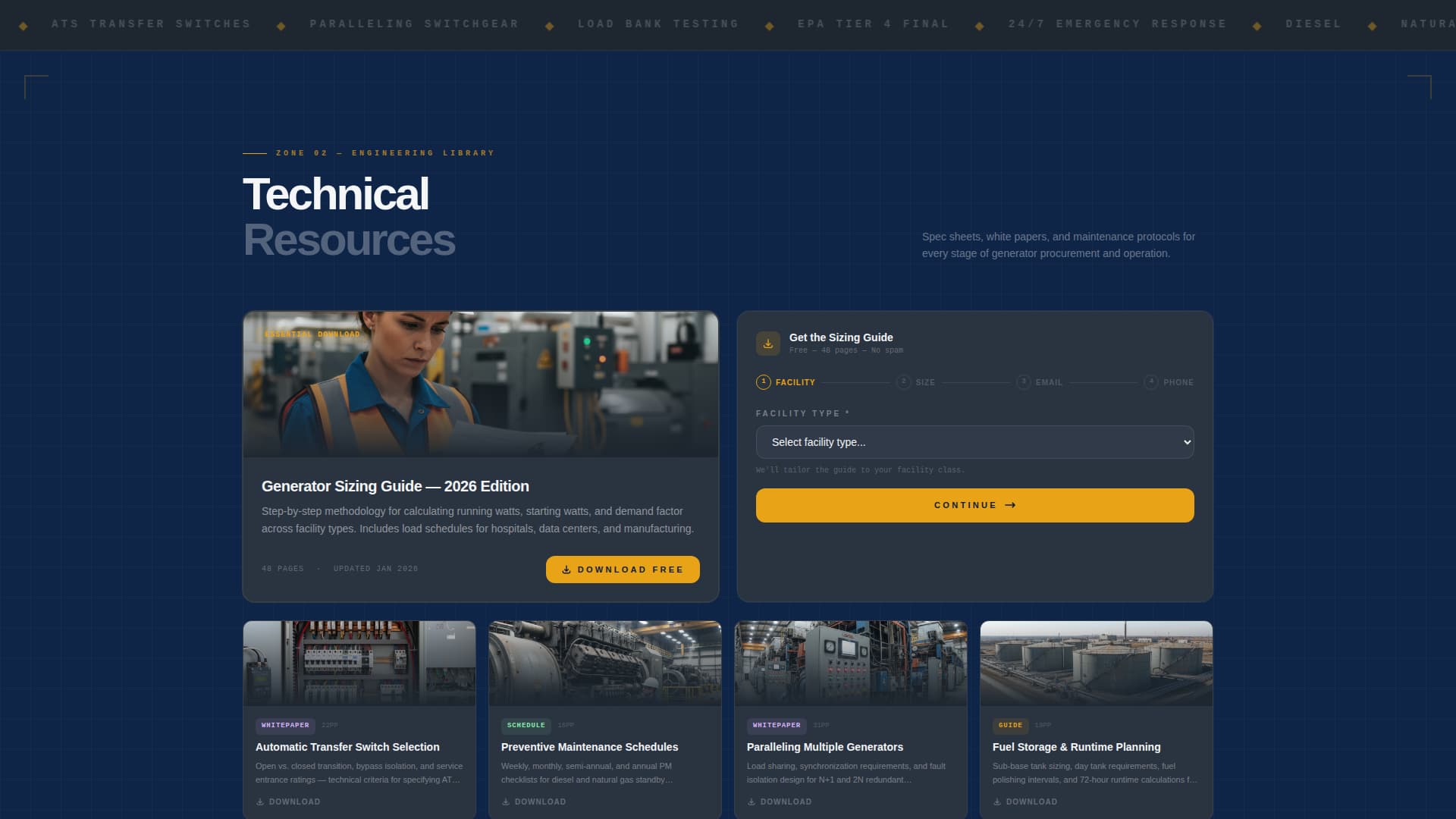
Task: Click the download arrow icon in DOWNLOAD FREE button
Action: coord(566,570)
